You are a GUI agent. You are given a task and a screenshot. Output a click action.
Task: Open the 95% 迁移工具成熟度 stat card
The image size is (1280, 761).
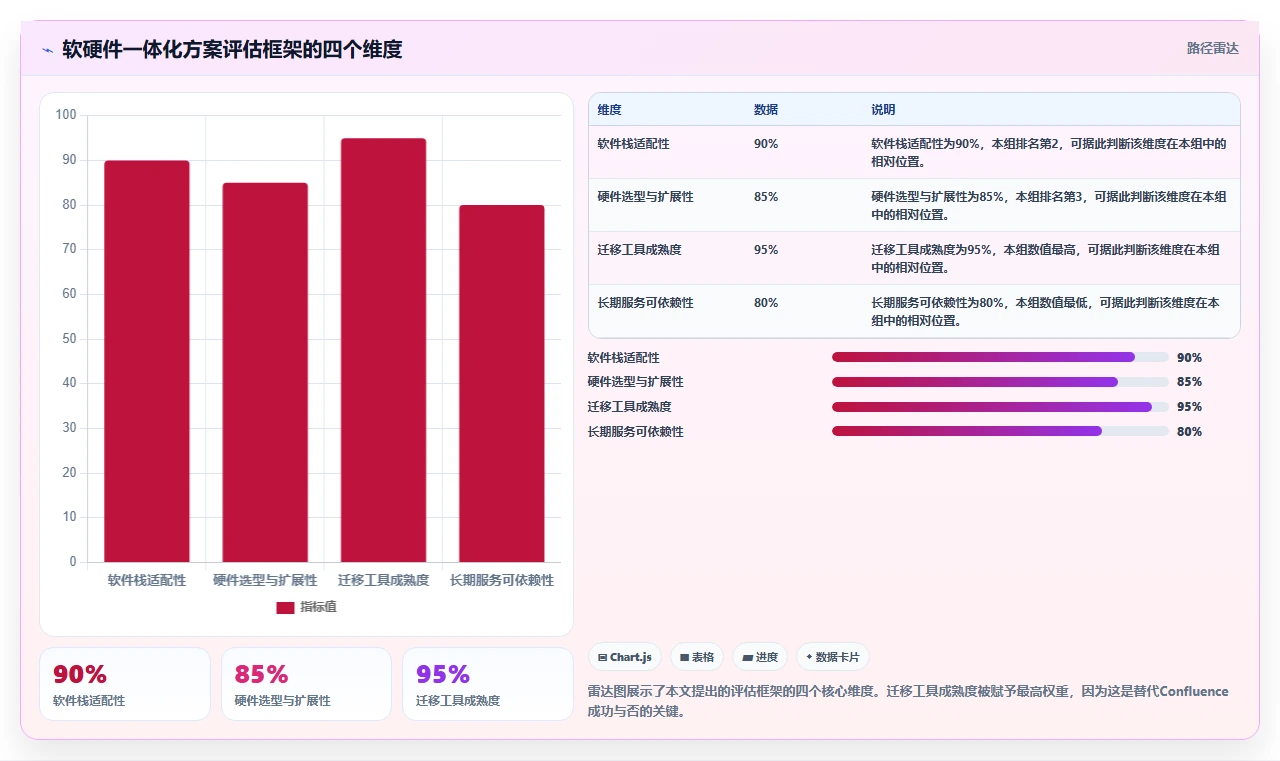[487, 684]
